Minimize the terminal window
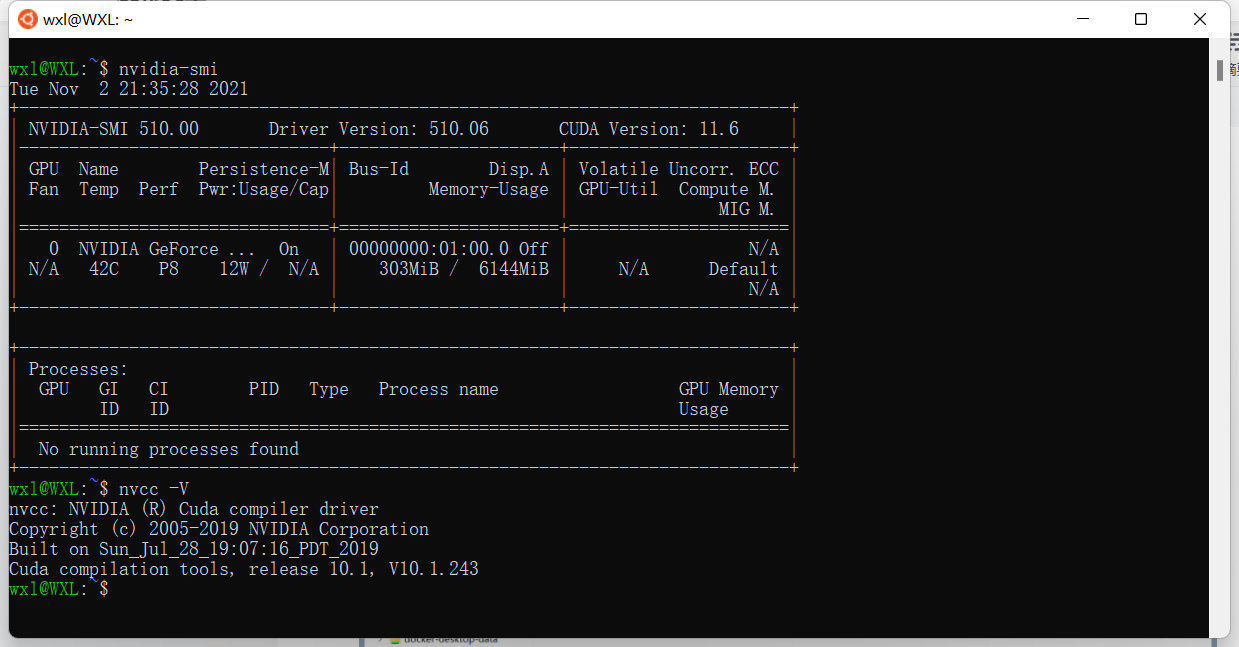 click(1082, 18)
